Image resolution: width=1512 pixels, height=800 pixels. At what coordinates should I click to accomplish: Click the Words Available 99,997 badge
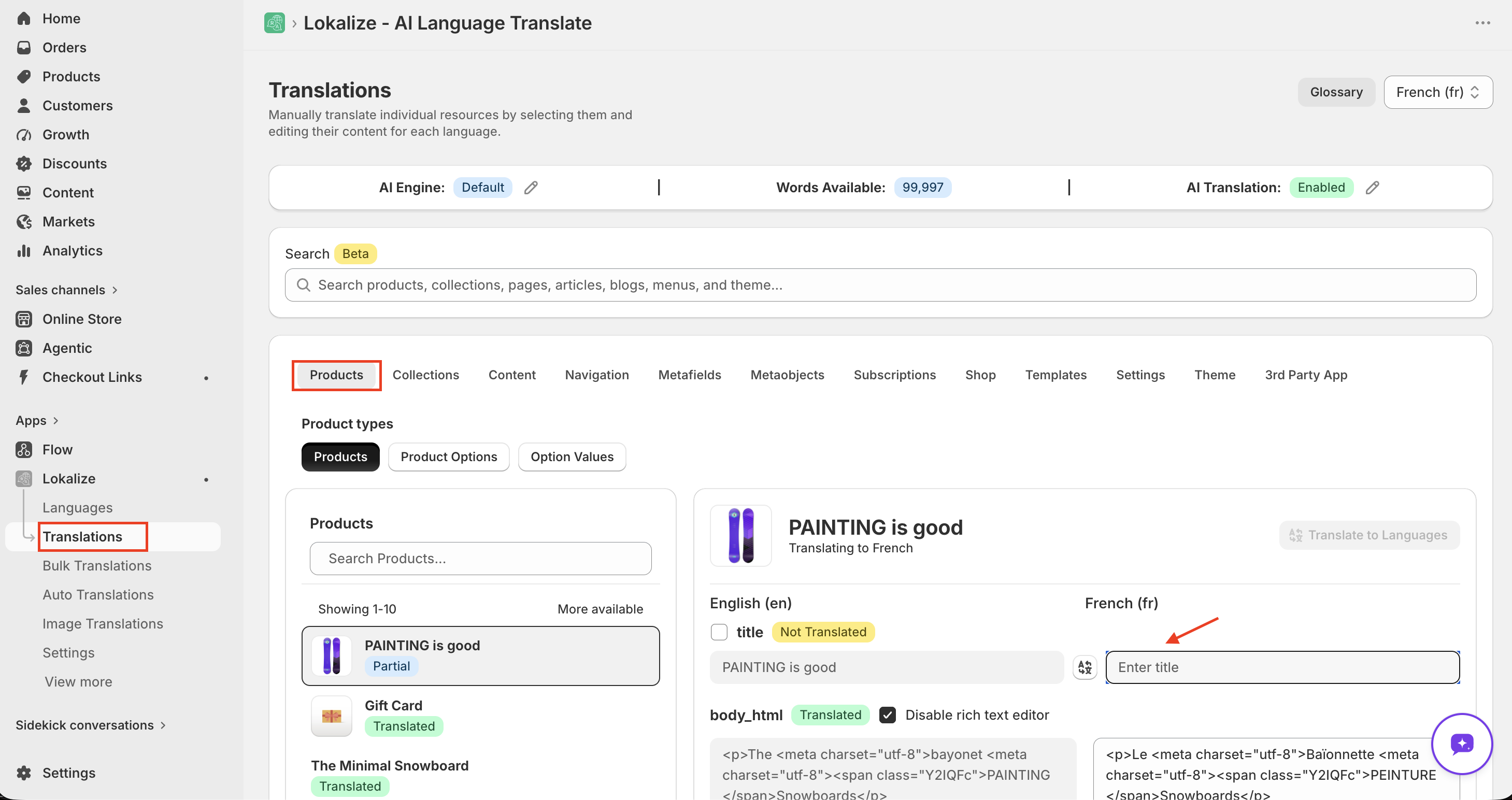[x=923, y=187]
